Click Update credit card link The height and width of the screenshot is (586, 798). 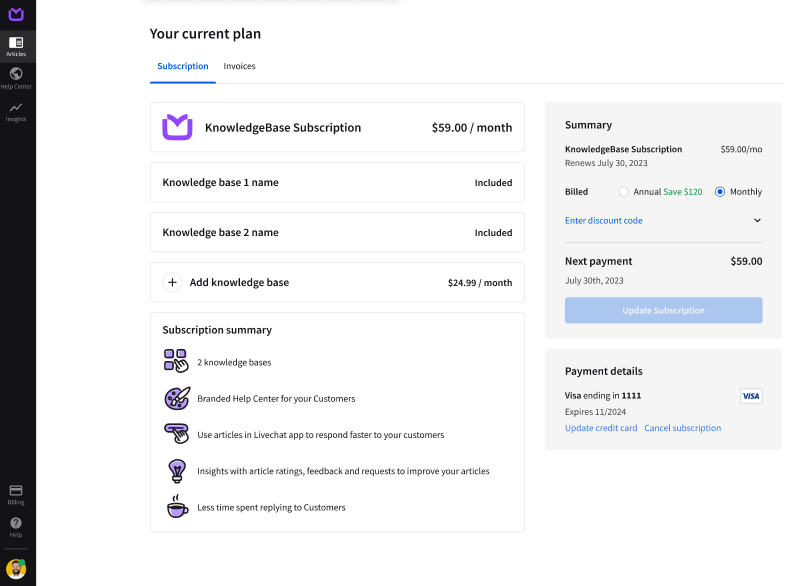[601, 428]
